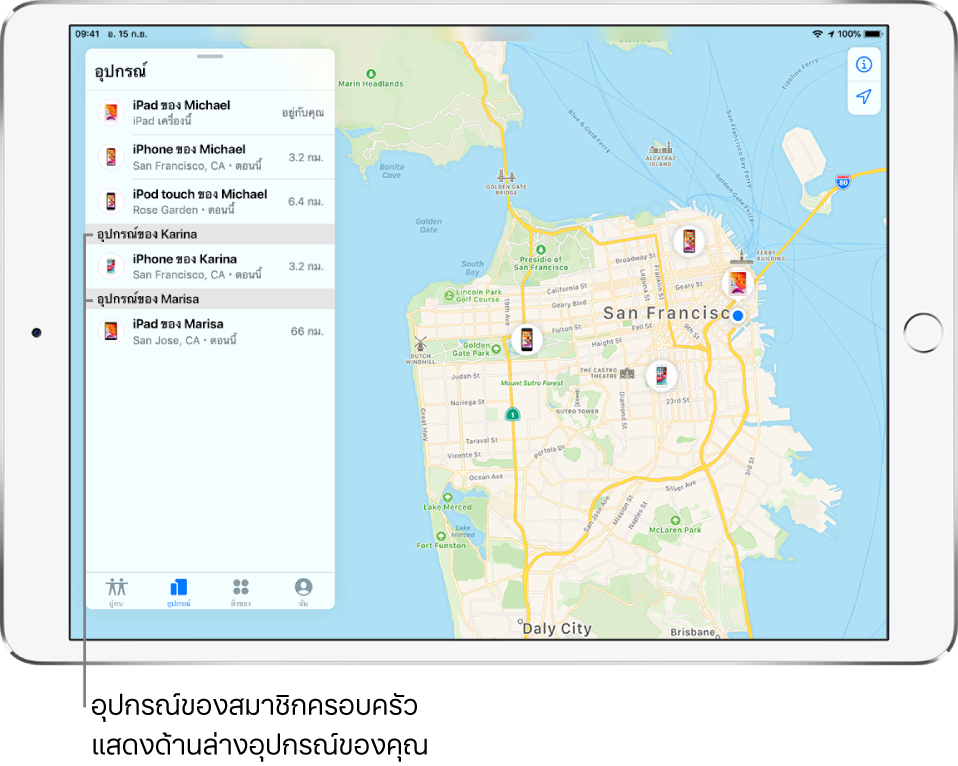The width and height of the screenshot is (958, 766).
Task: Tap the panel grabber handle above อุปกรณ์
Action: point(210,56)
